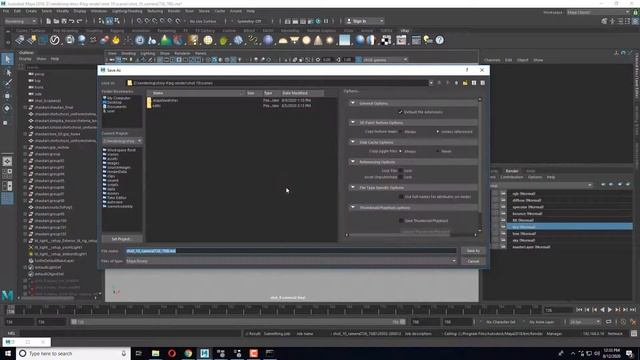640x360 pixels.
Task: Collapse the General Options section
Action: [x=353, y=103]
